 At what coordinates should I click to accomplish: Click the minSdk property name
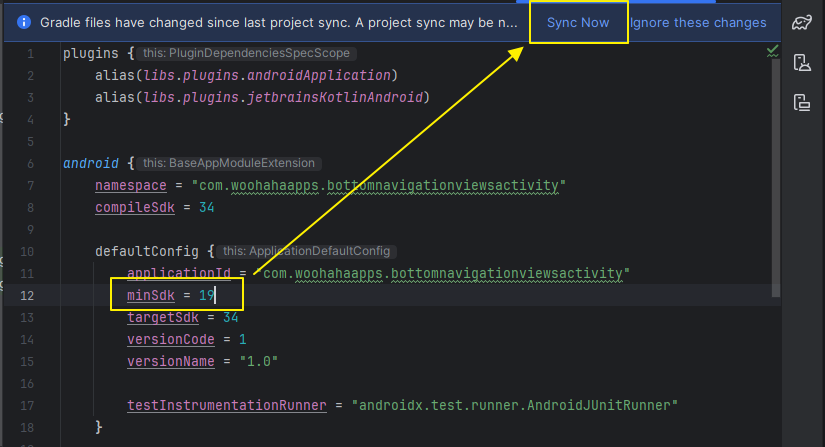(150, 296)
